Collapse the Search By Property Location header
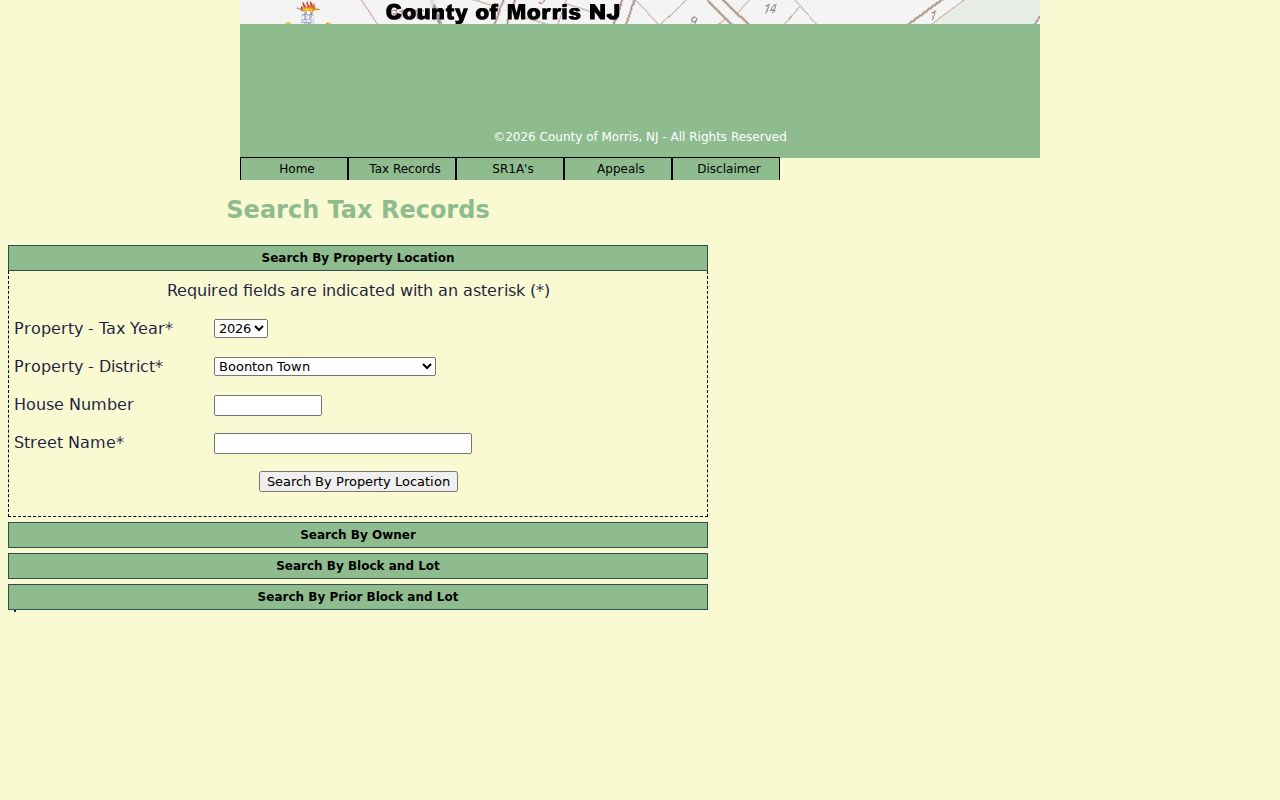The image size is (1280, 800). 358,258
